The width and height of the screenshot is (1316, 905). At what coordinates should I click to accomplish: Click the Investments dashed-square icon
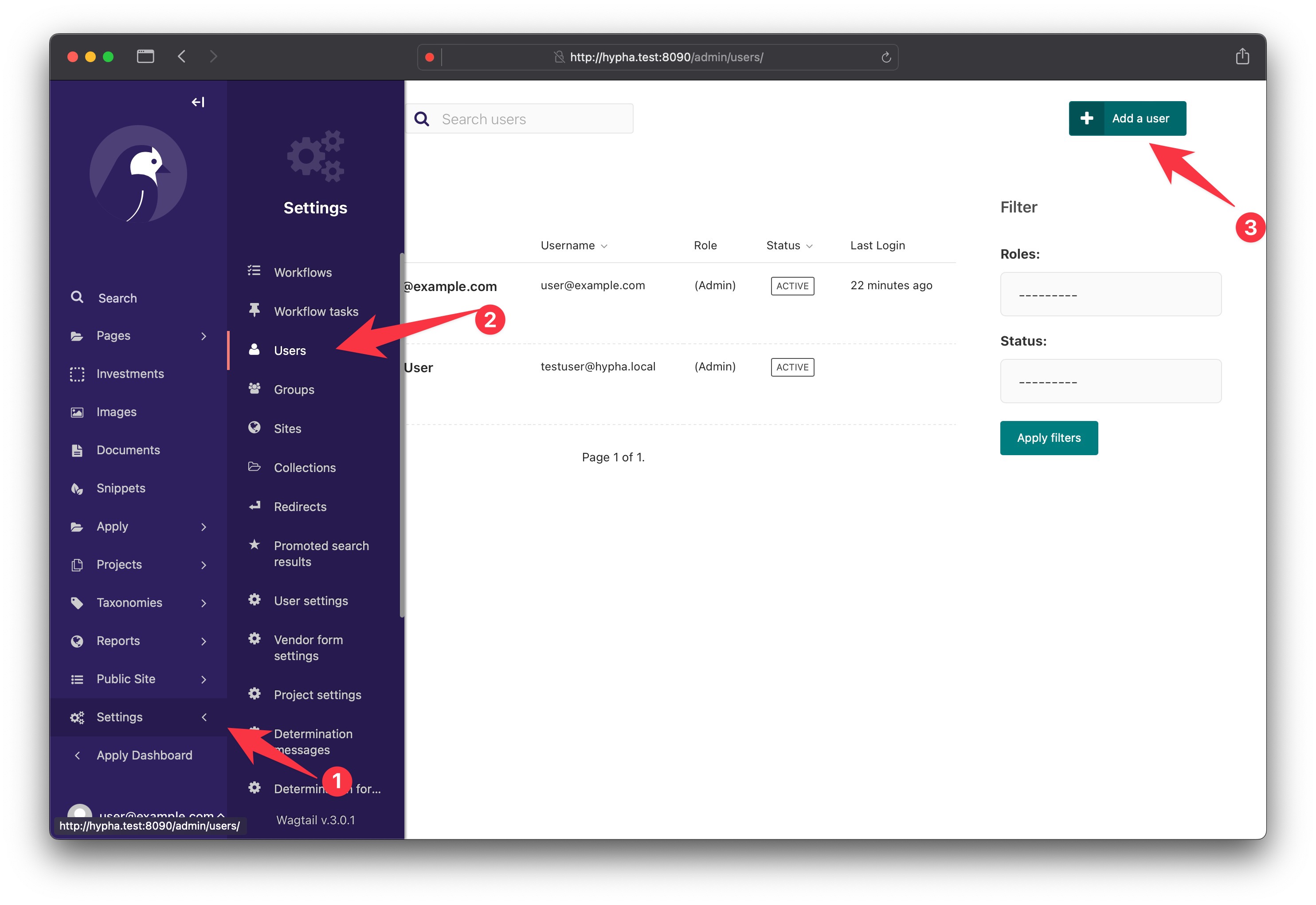(77, 374)
